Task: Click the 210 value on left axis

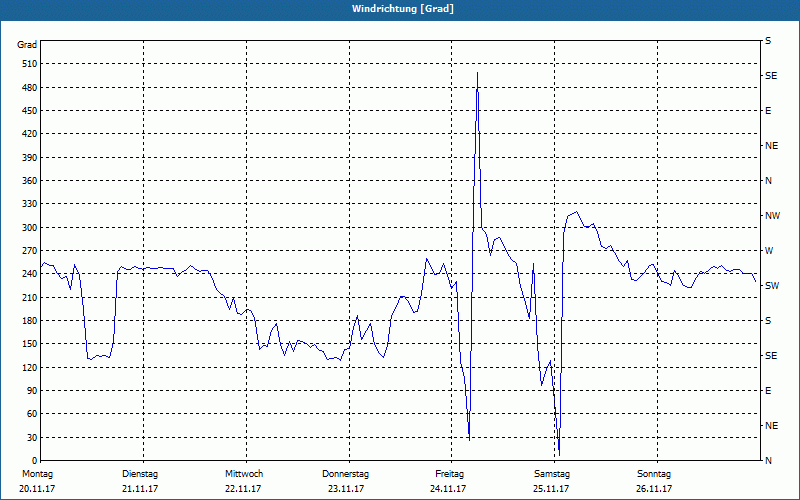Action: [x=30, y=297]
